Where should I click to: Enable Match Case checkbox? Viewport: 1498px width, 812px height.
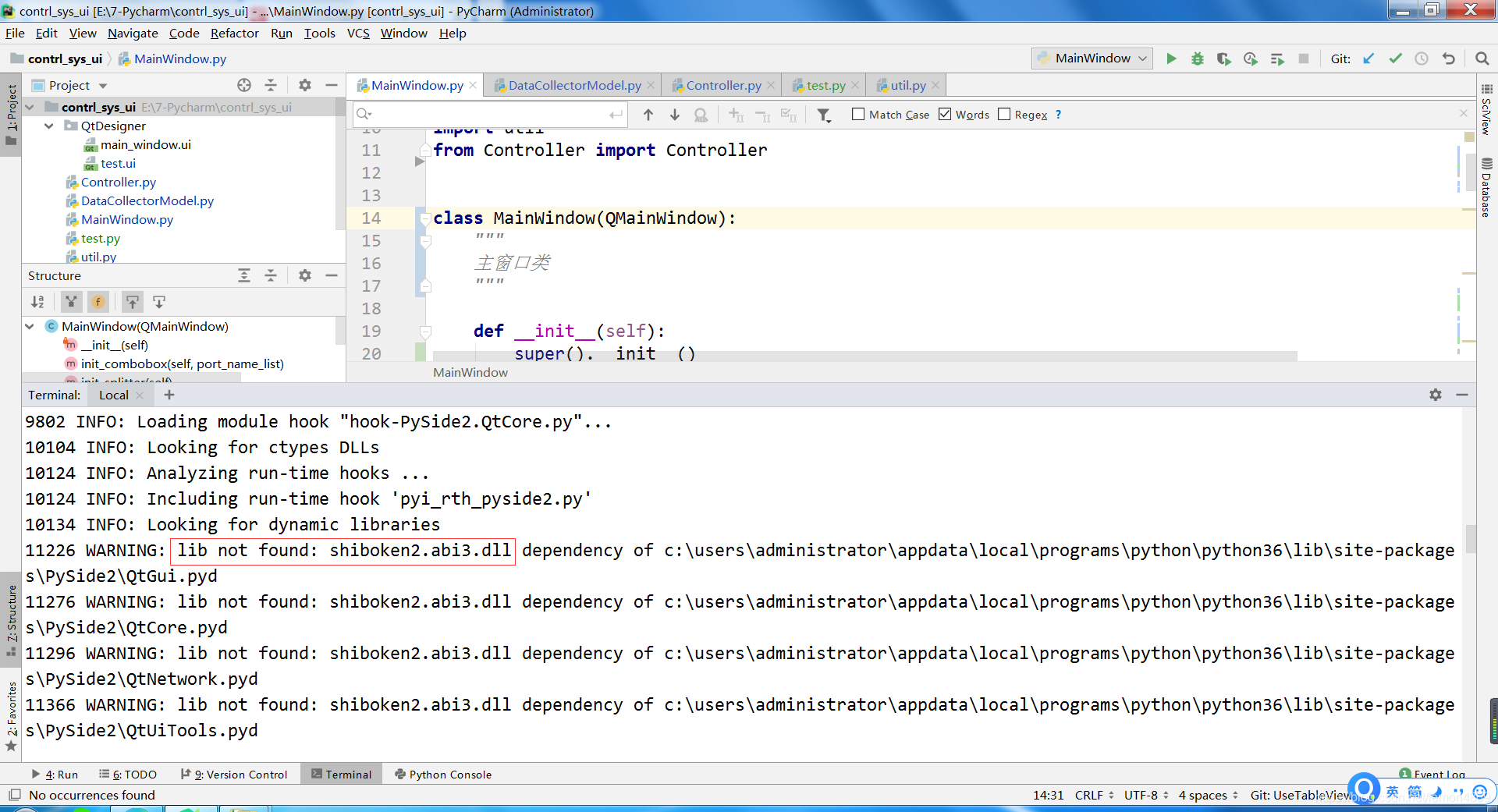858,114
